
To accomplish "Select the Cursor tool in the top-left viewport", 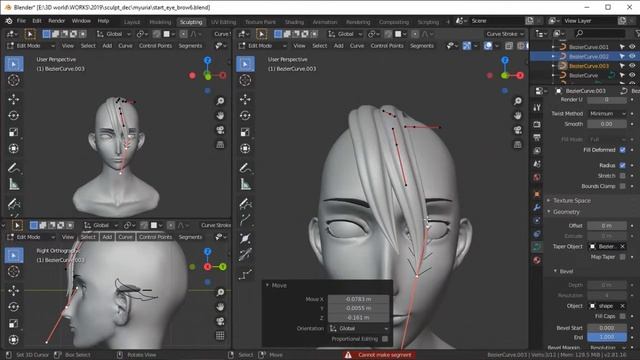I will pyautogui.click(x=13, y=80).
